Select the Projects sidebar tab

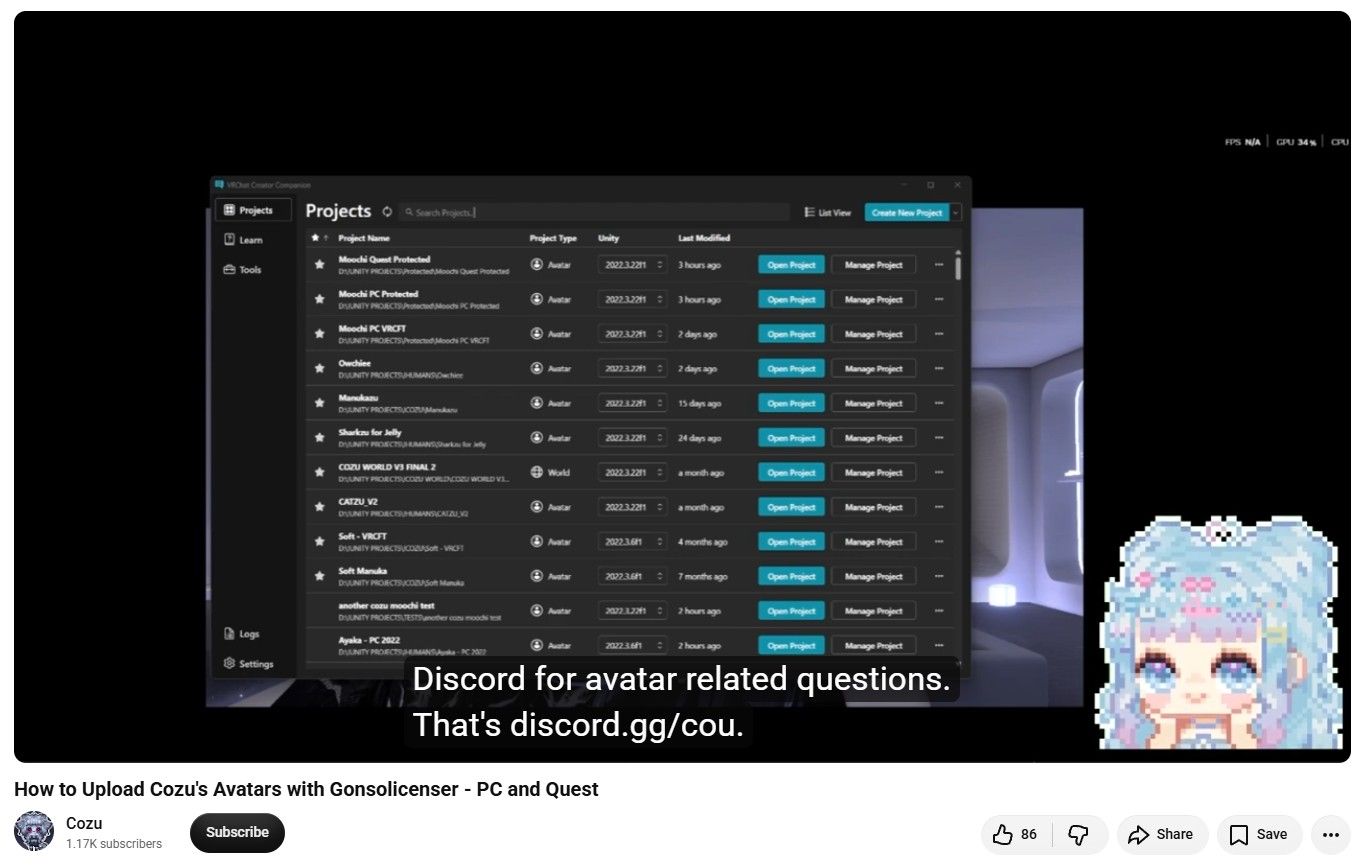click(x=253, y=210)
